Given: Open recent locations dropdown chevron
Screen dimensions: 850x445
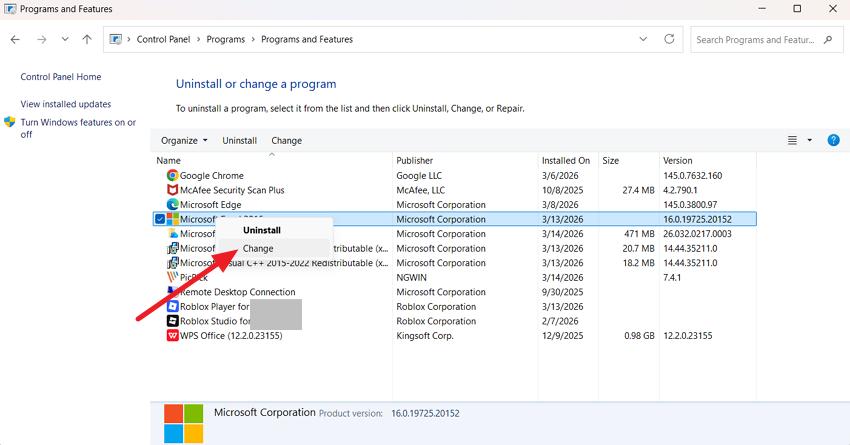Looking at the screenshot, I should pyautogui.click(x=65, y=39).
